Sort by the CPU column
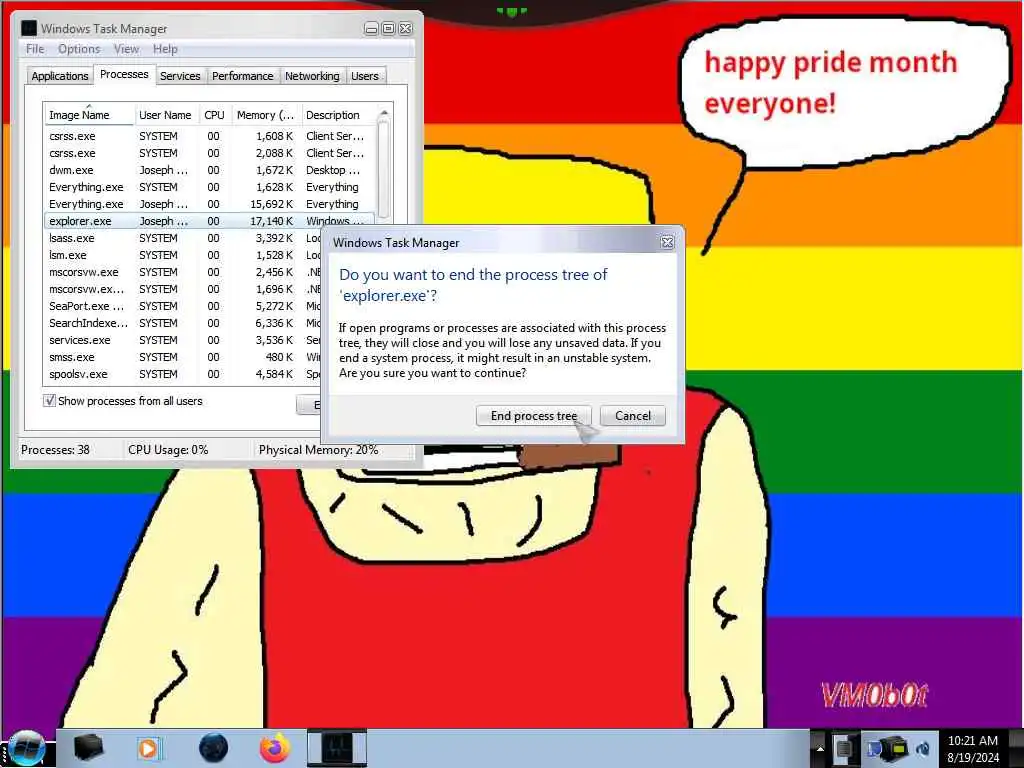Image resolution: width=1024 pixels, height=768 pixels. coord(214,115)
